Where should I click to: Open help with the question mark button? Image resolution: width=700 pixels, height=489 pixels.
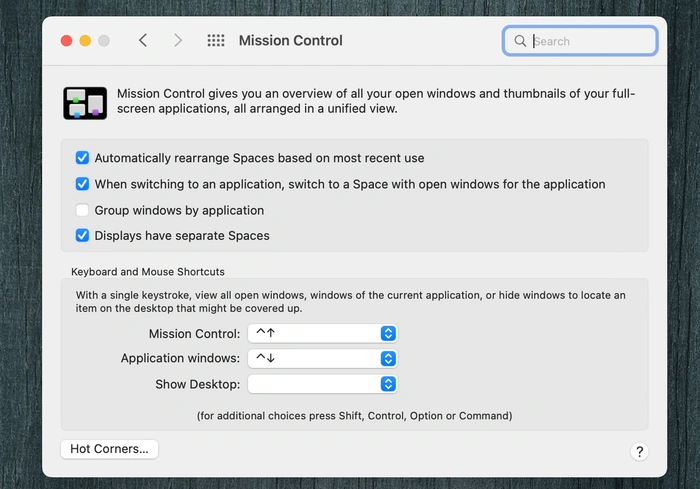(639, 451)
